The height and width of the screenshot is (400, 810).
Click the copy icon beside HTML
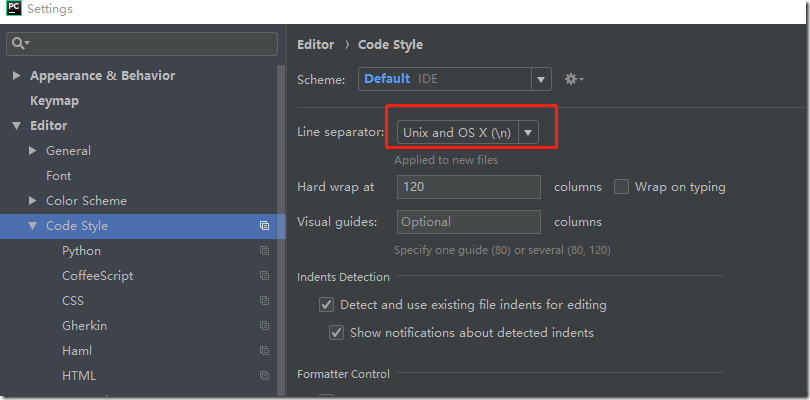[x=264, y=376]
